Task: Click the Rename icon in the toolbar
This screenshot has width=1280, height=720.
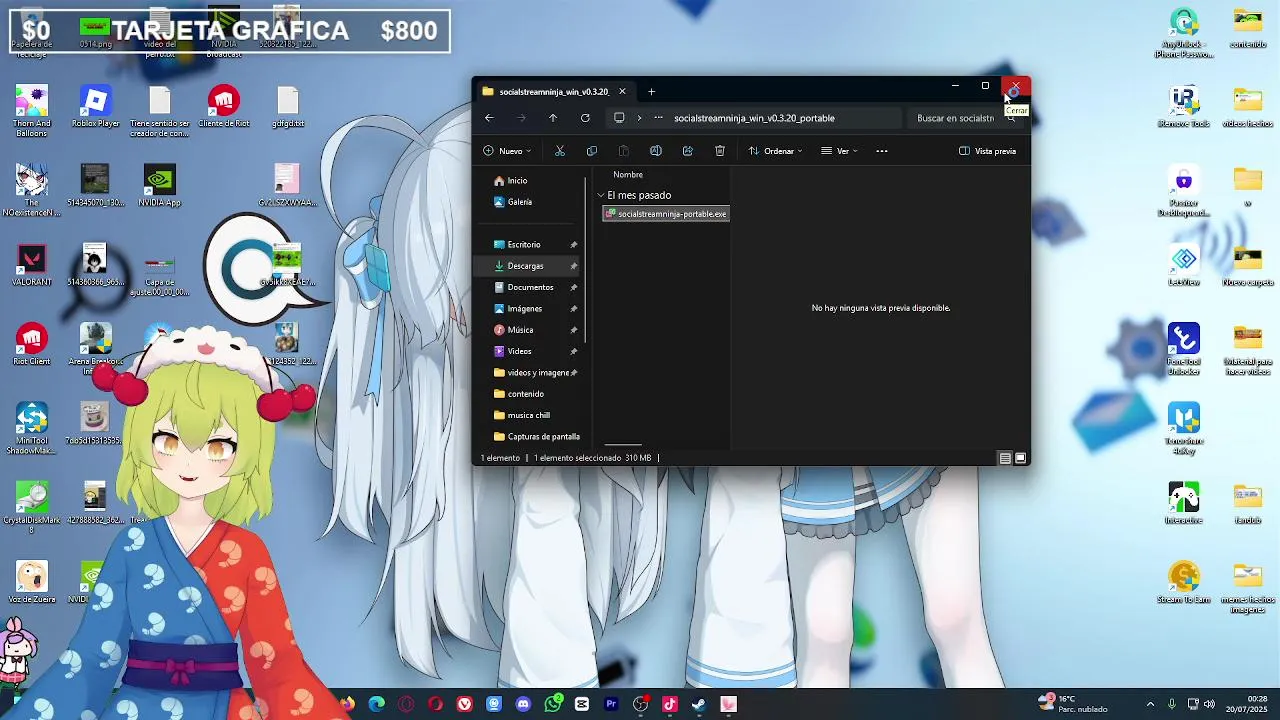Action: click(x=656, y=151)
